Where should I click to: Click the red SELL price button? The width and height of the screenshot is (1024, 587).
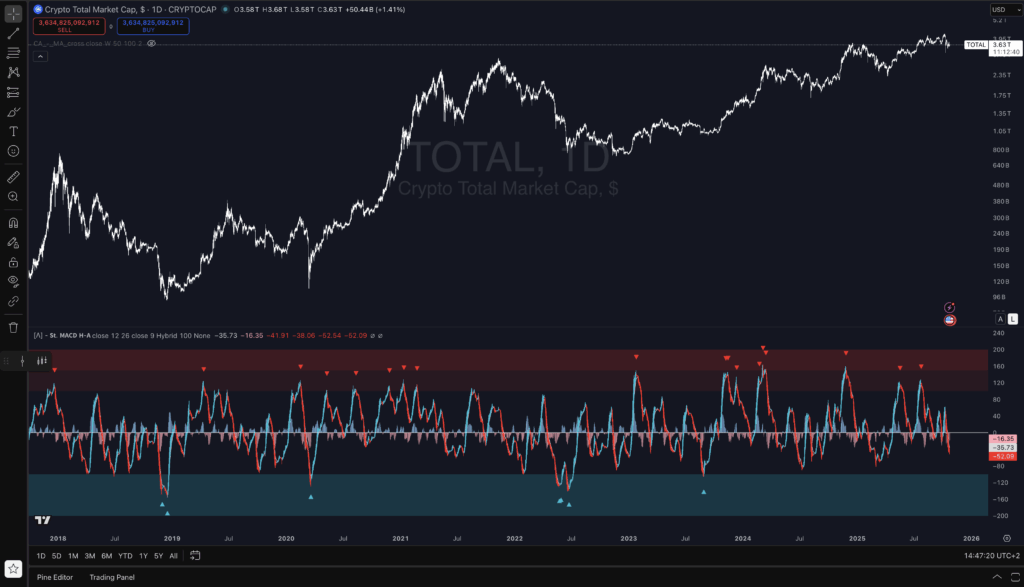point(64,25)
